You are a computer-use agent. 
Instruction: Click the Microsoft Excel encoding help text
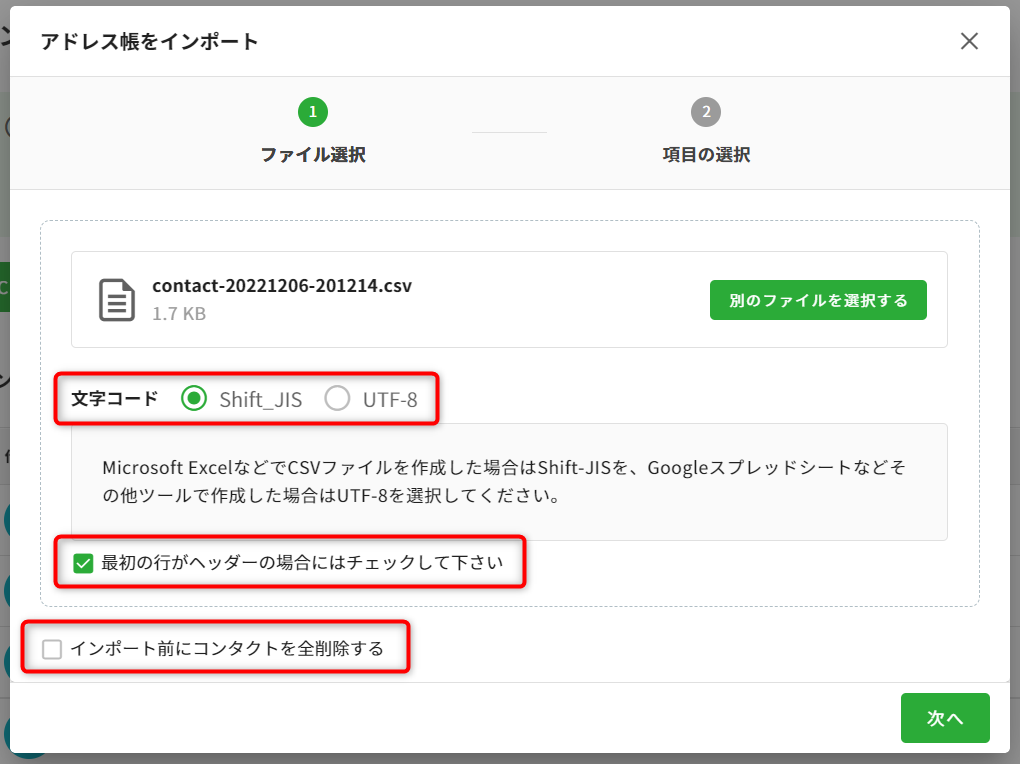tap(510, 481)
